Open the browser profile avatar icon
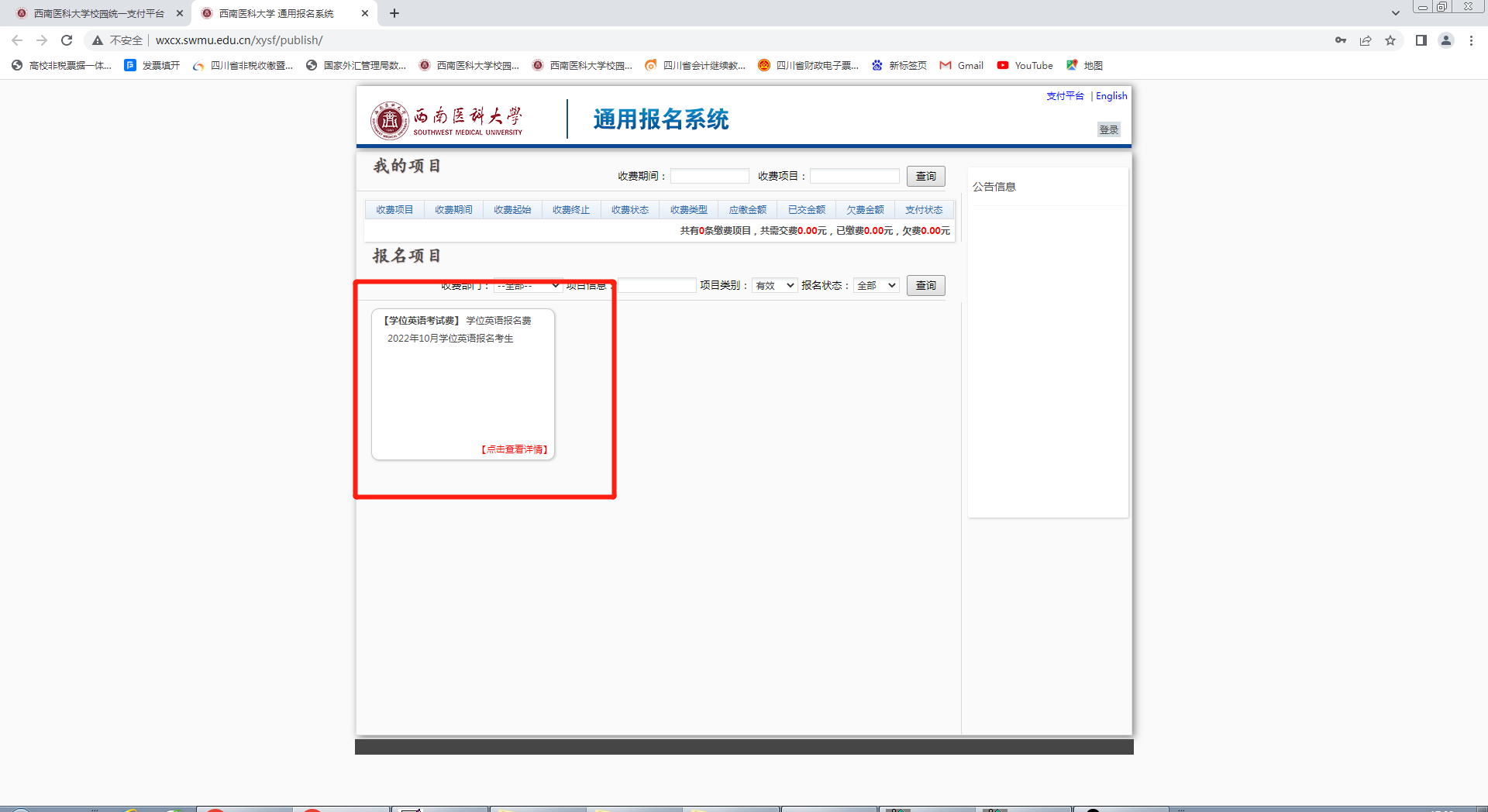The width and height of the screenshot is (1488, 812). pyautogui.click(x=1445, y=40)
